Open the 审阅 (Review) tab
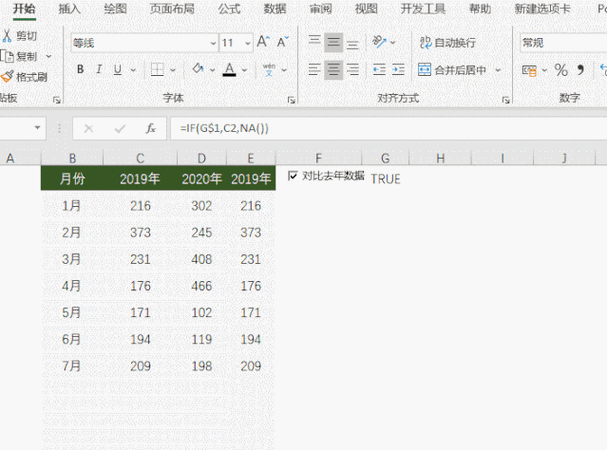607x450 pixels. pos(321,9)
